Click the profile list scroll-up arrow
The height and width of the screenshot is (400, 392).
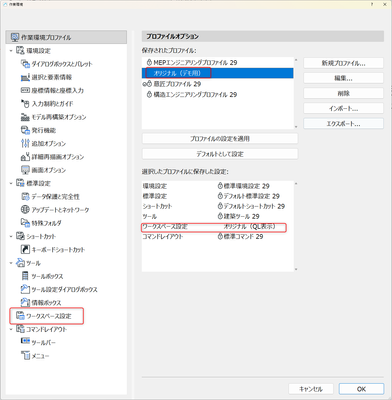coord(296,60)
